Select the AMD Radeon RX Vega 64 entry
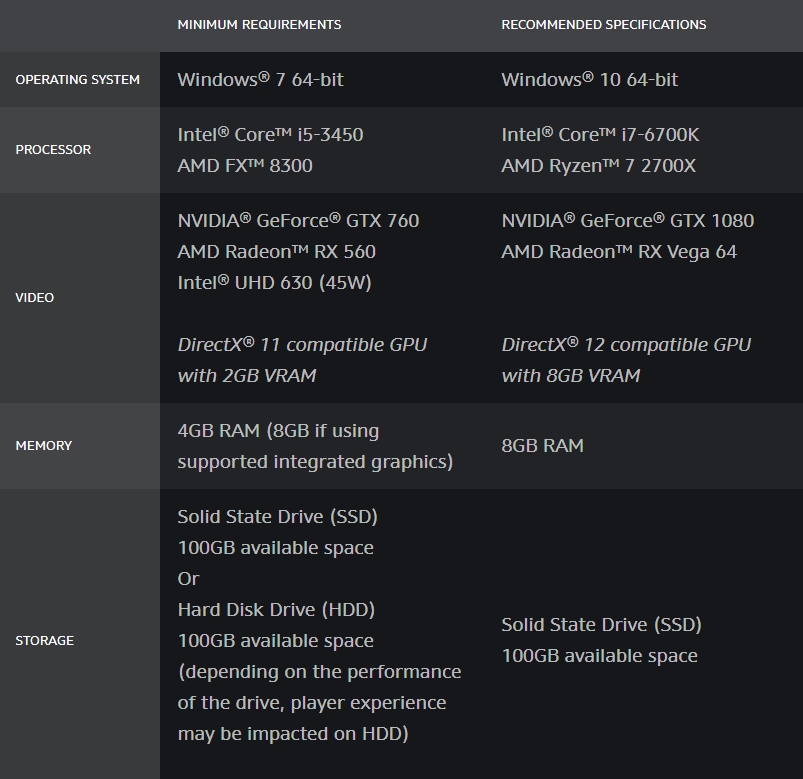The height and width of the screenshot is (779, 803). (619, 251)
